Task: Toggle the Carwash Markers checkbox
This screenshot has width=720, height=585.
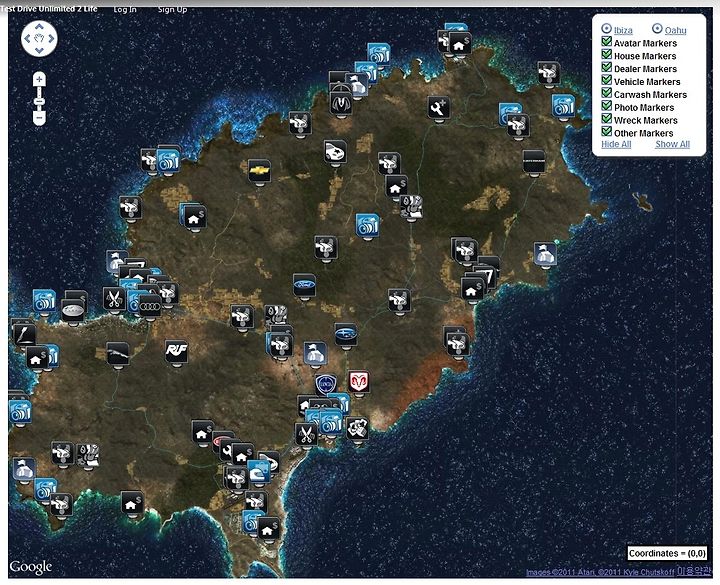Action: (x=607, y=93)
